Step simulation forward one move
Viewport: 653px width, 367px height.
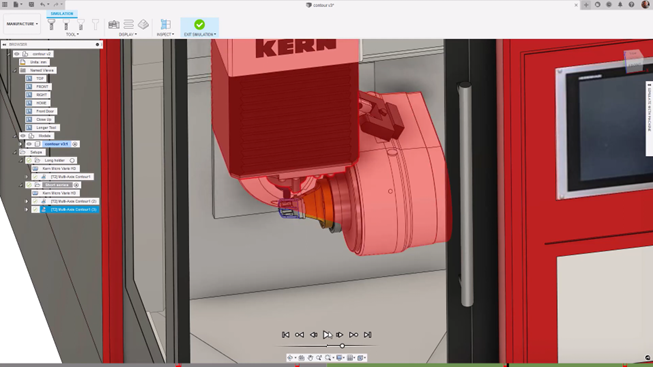point(340,335)
